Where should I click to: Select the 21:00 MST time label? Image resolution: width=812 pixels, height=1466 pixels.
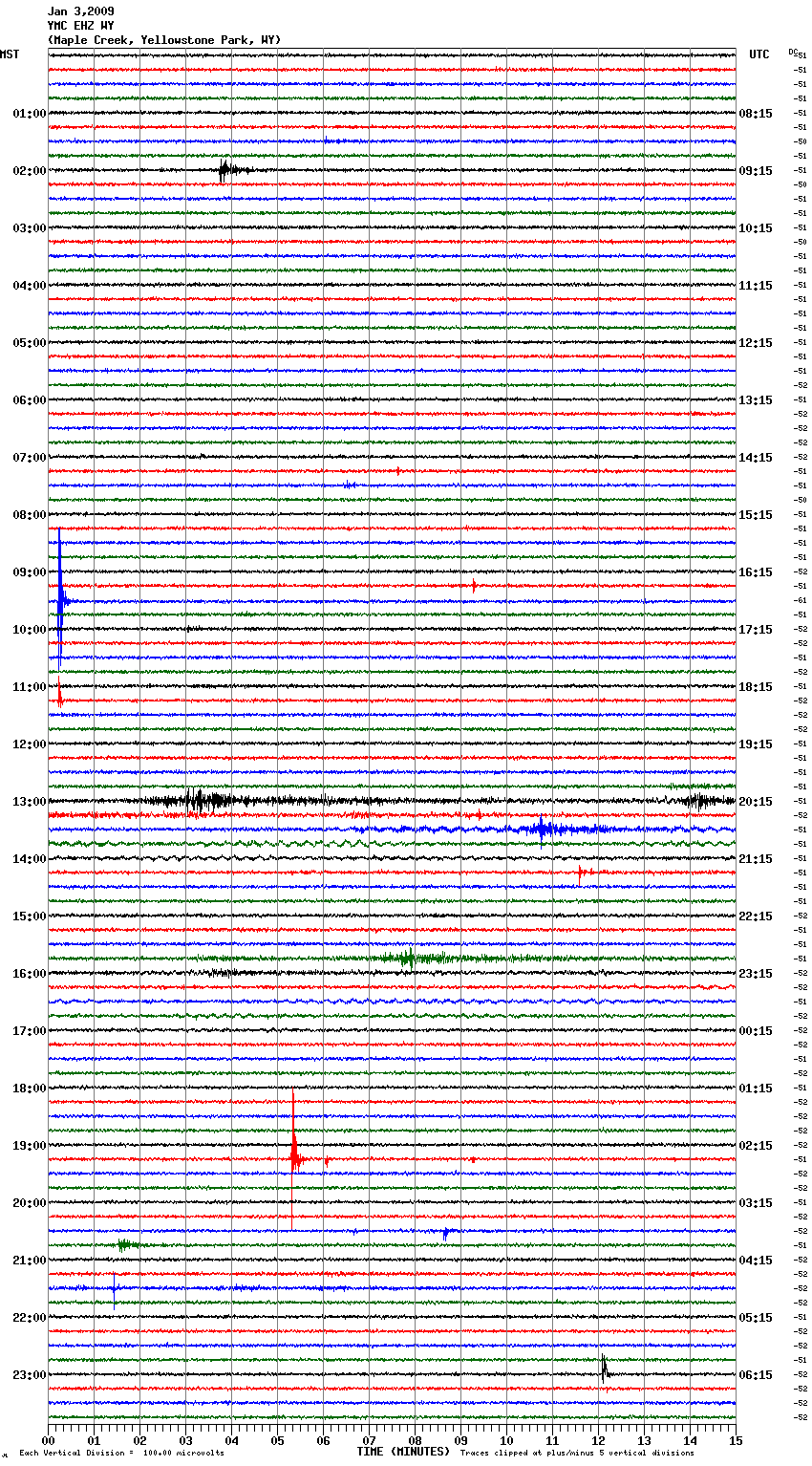30,1261
